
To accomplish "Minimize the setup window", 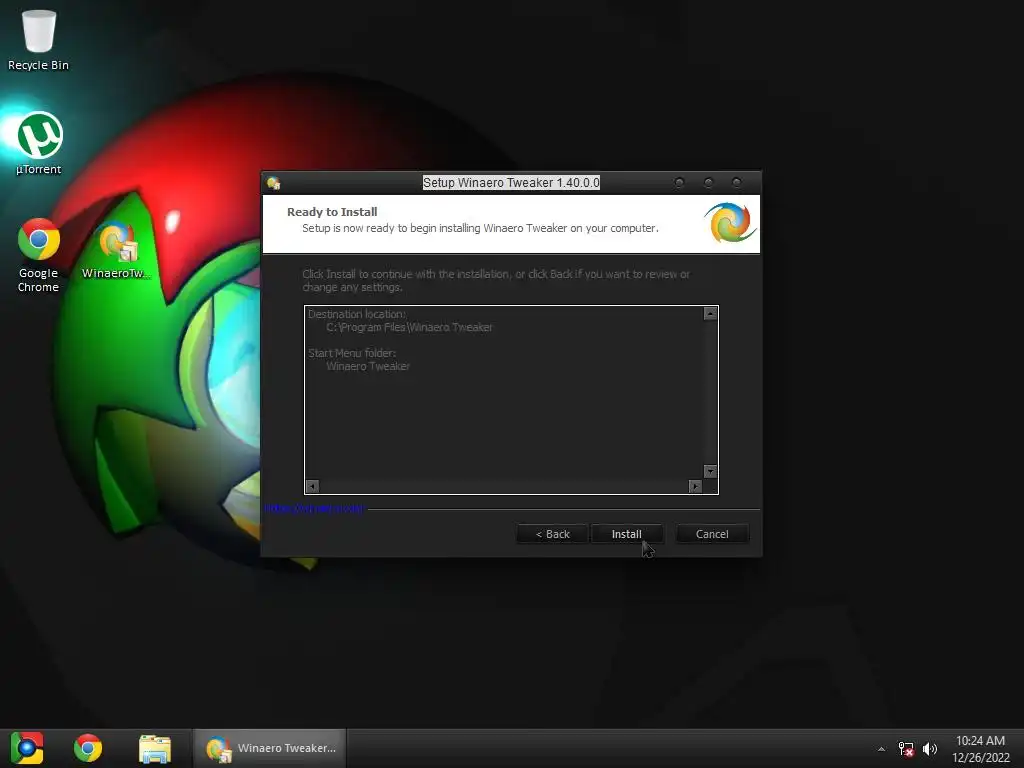I will 679,183.
